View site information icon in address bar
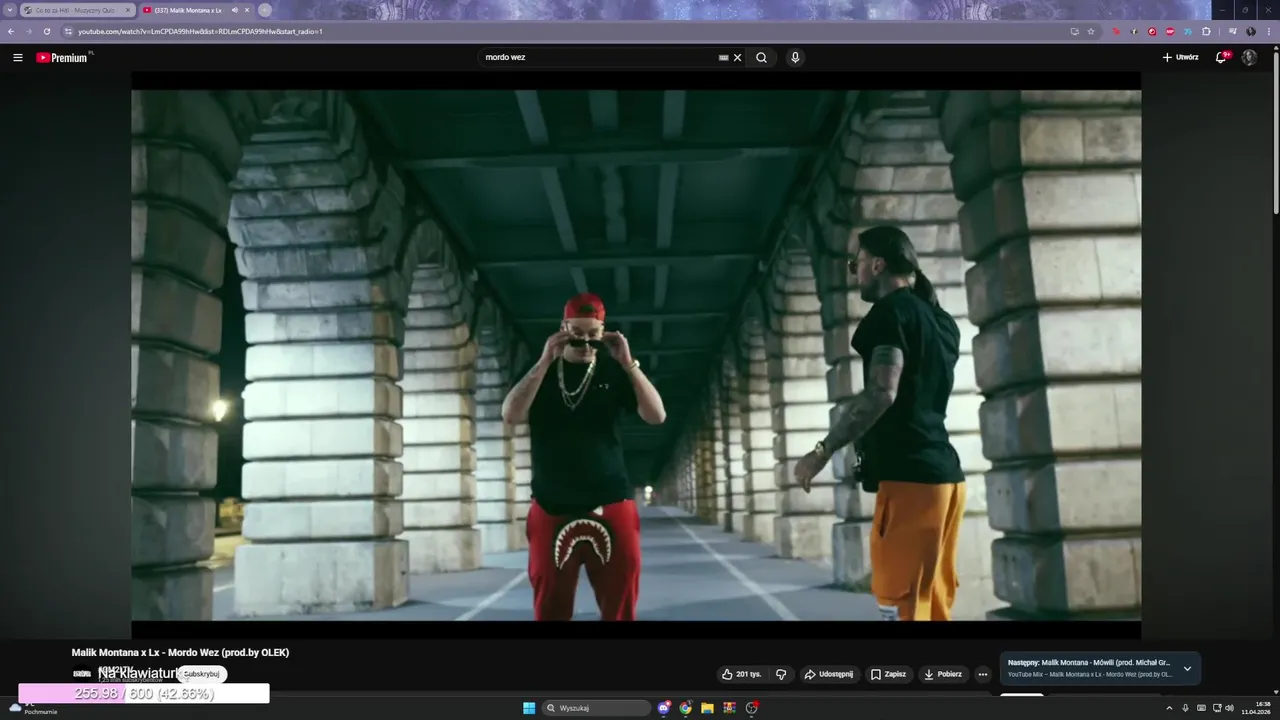This screenshot has width=1280, height=720. coord(68,31)
